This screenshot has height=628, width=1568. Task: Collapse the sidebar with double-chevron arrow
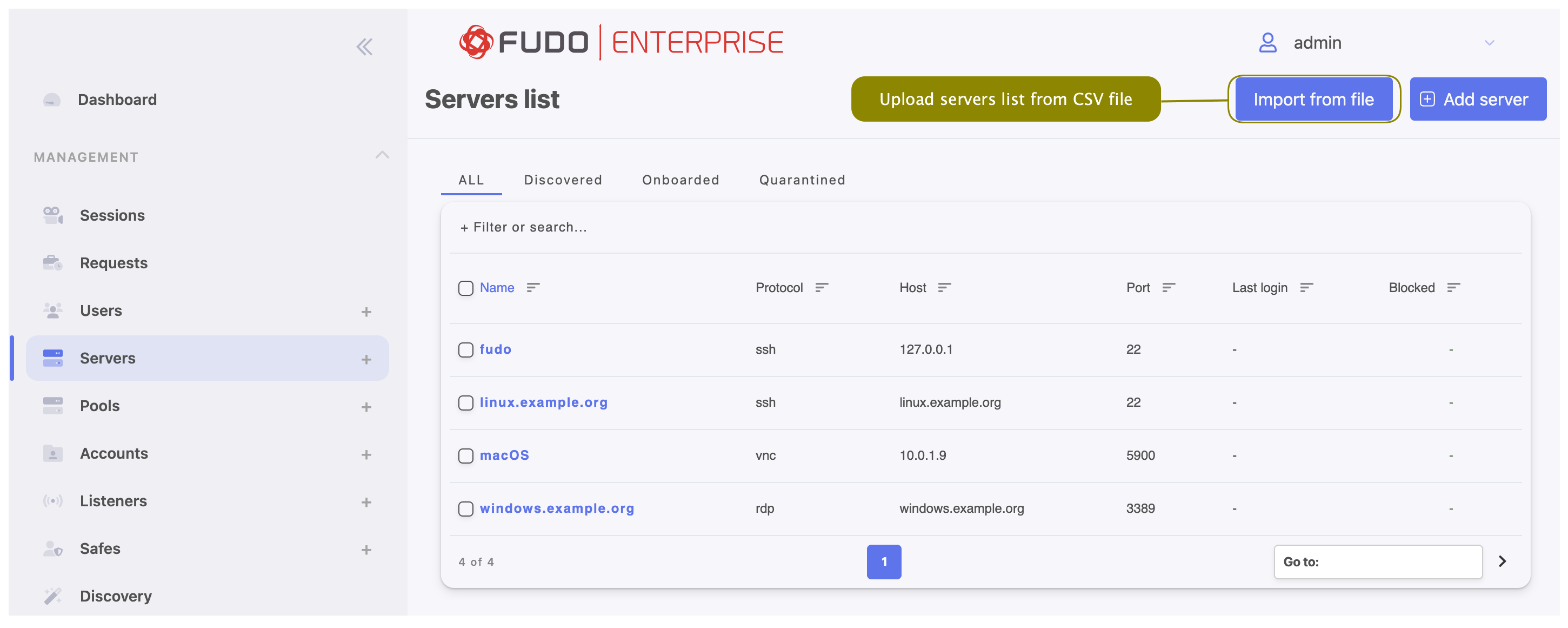[x=365, y=47]
